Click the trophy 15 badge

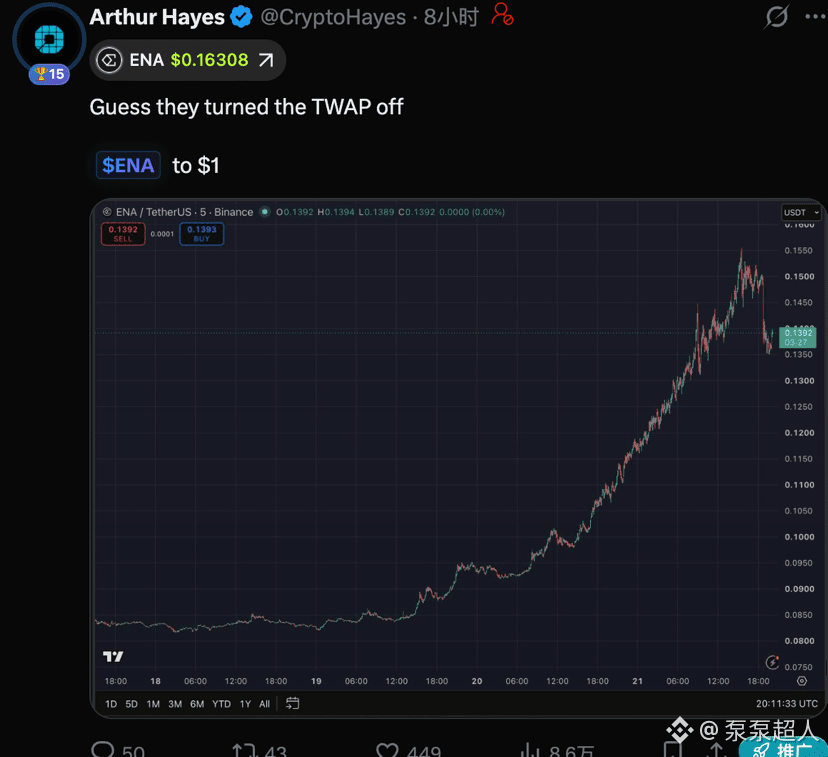(x=49, y=74)
